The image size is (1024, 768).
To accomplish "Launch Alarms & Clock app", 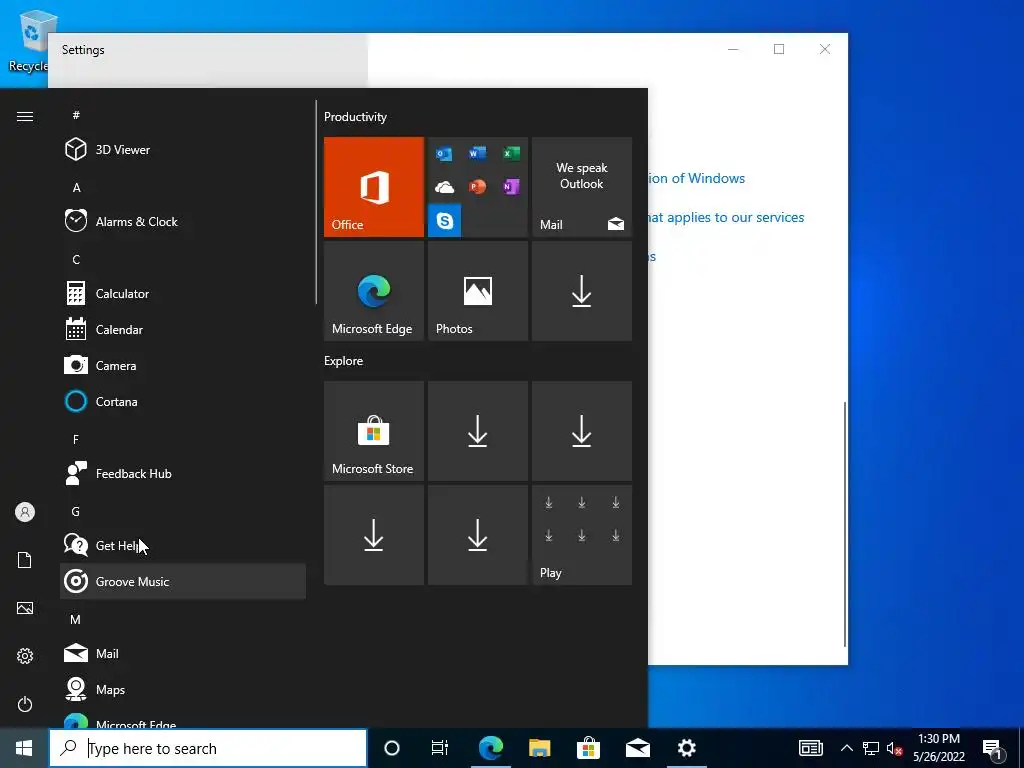I will (x=183, y=221).
